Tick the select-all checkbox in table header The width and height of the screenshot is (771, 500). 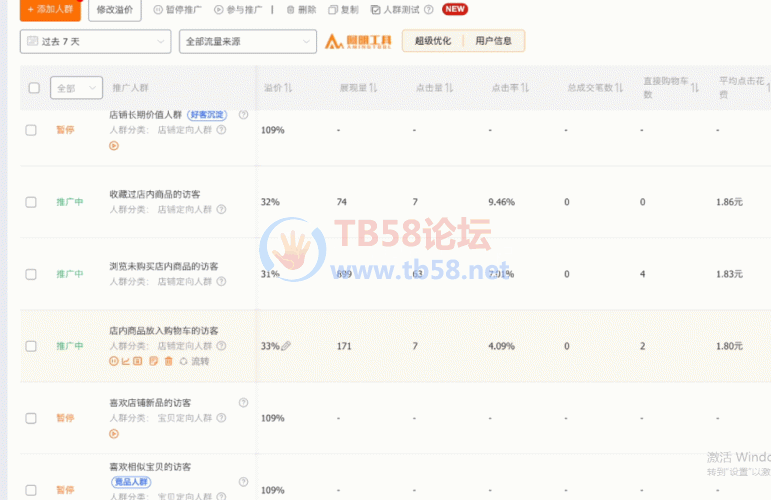tap(34, 88)
